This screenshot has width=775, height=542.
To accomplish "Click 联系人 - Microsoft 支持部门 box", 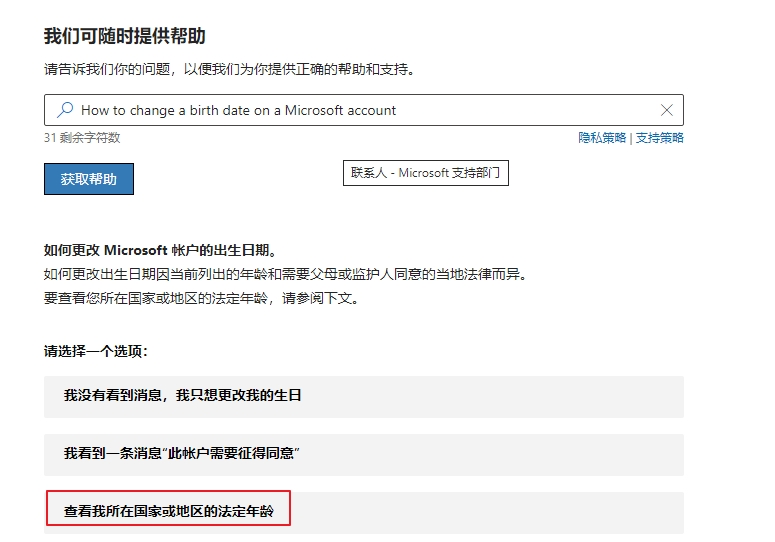I will coord(425,173).
